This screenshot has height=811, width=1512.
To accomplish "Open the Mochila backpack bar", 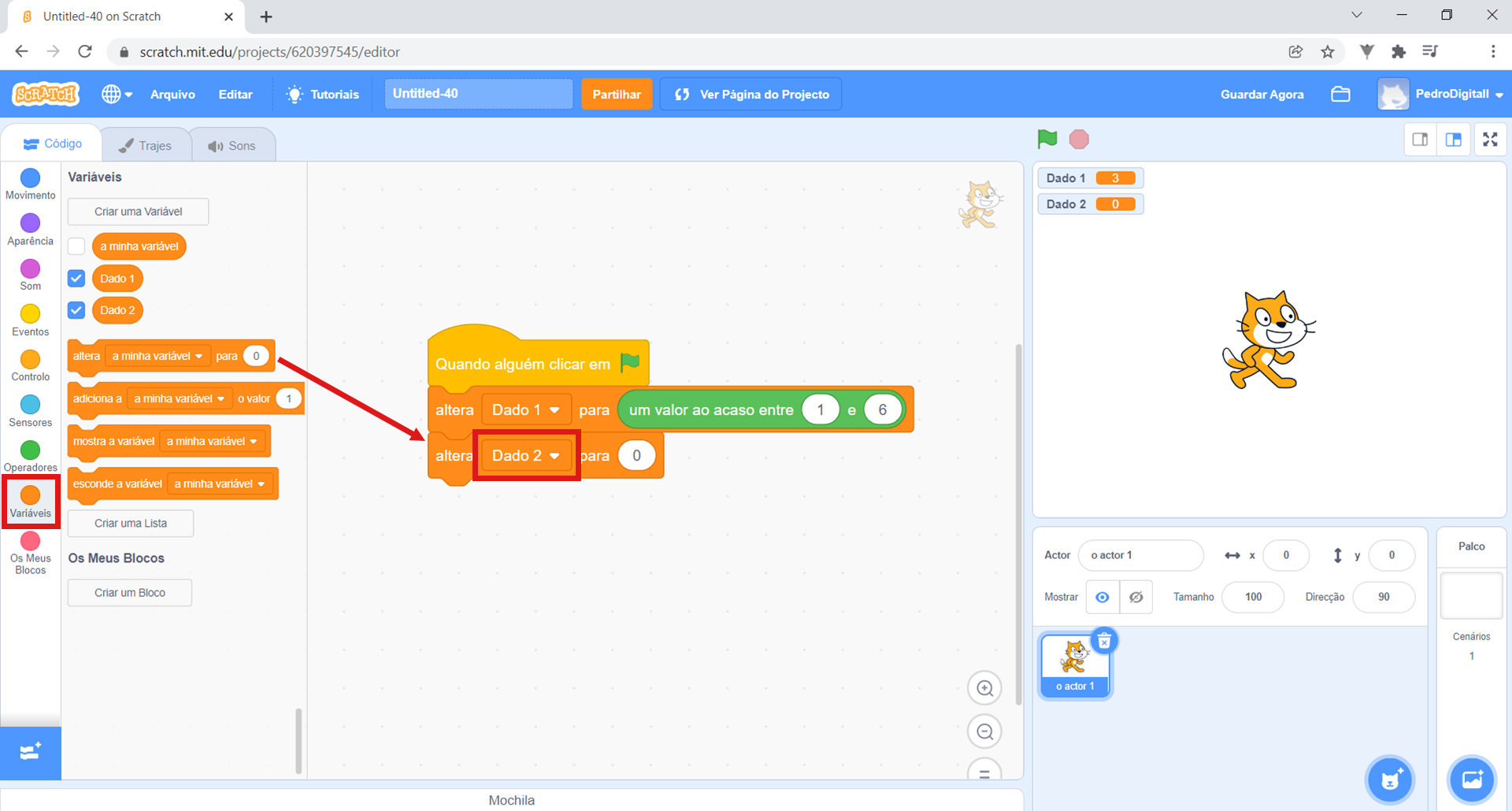I will (511, 800).
